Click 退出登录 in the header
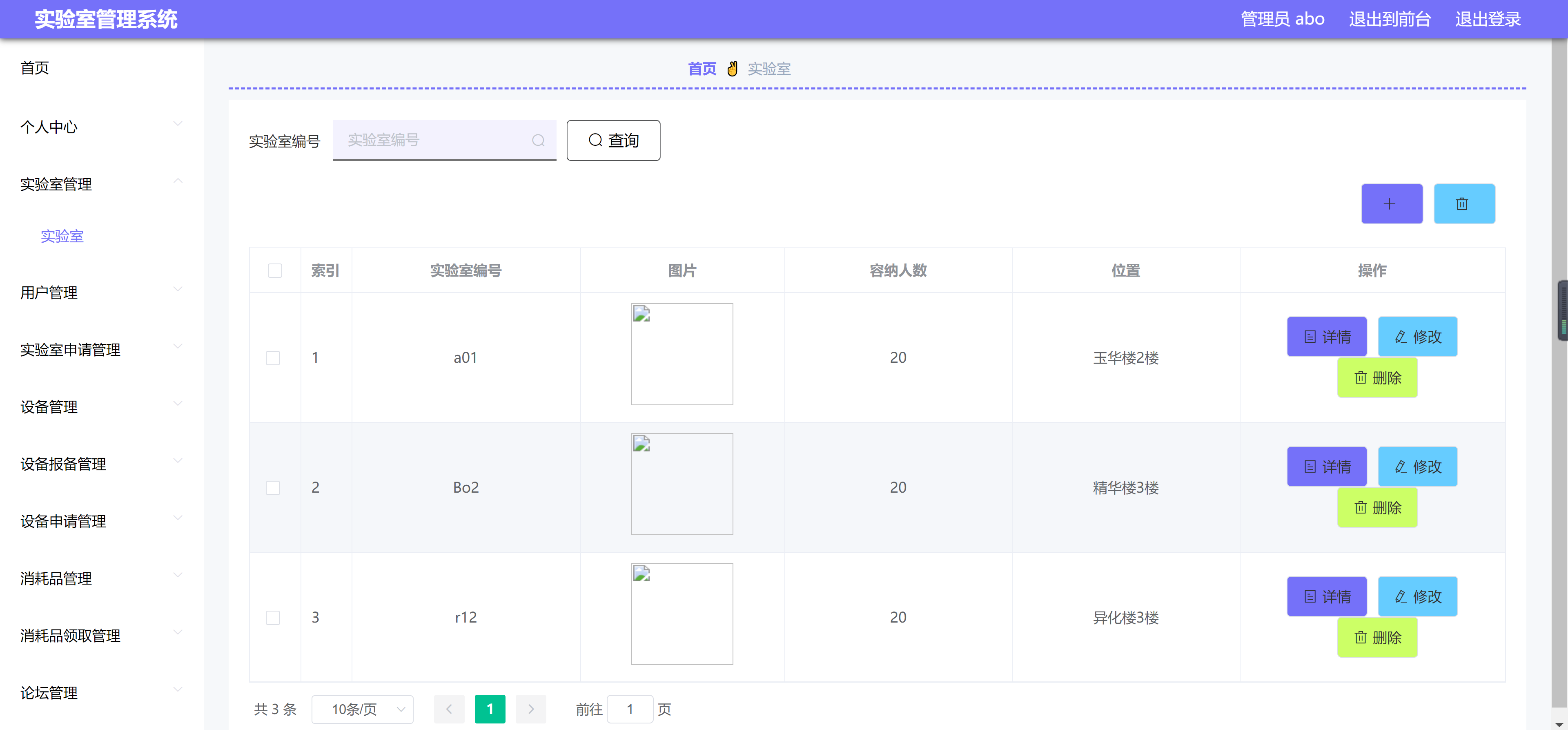 tap(1487, 19)
